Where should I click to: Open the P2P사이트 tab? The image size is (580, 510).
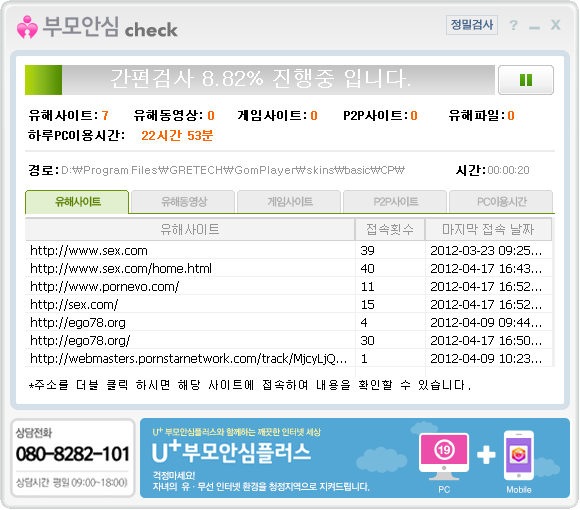click(x=395, y=202)
